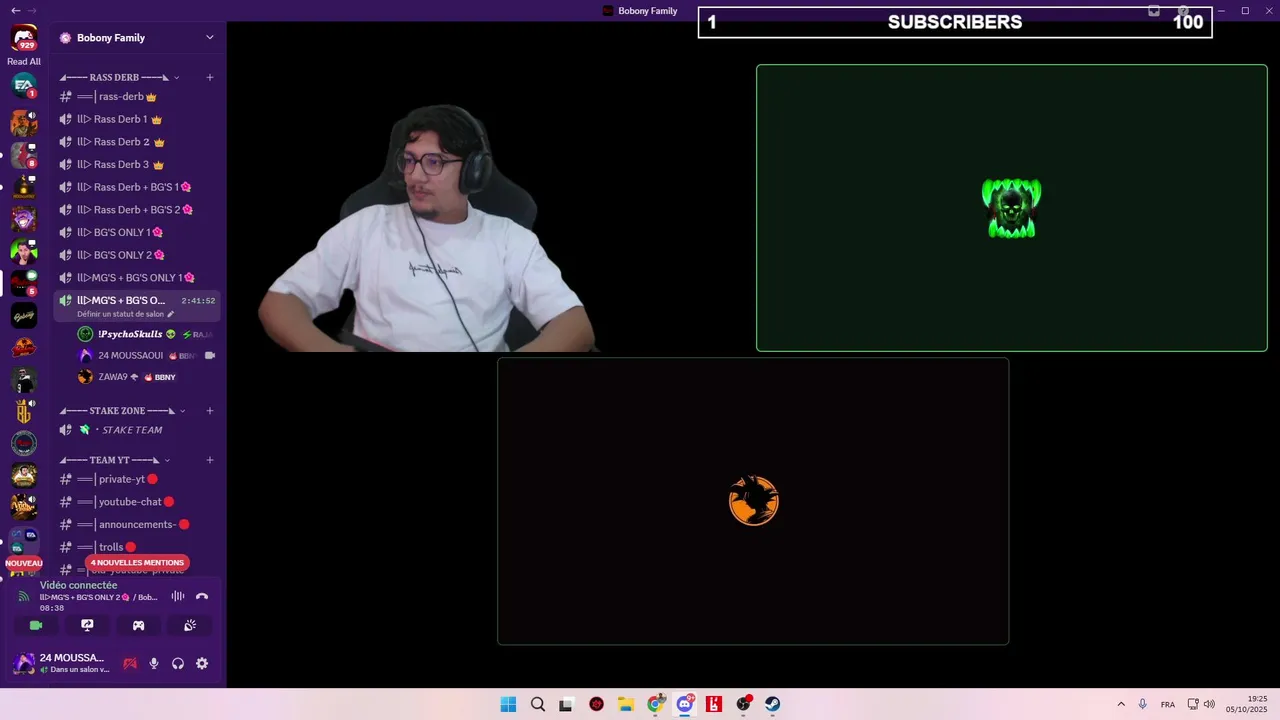Go back with title bar arrow
The height and width of the screenshot is (720, 1280).
[x=15, y=10]
